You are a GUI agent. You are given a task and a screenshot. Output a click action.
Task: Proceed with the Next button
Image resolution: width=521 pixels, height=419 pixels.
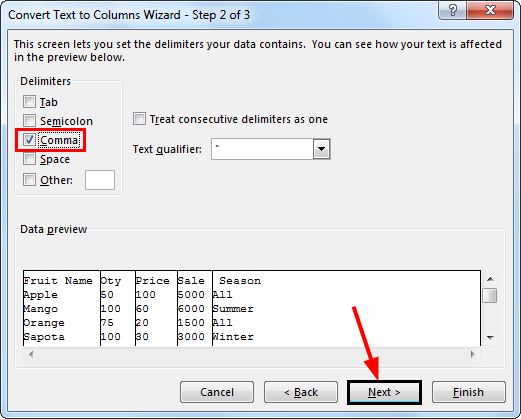click(x=384, y=392)
